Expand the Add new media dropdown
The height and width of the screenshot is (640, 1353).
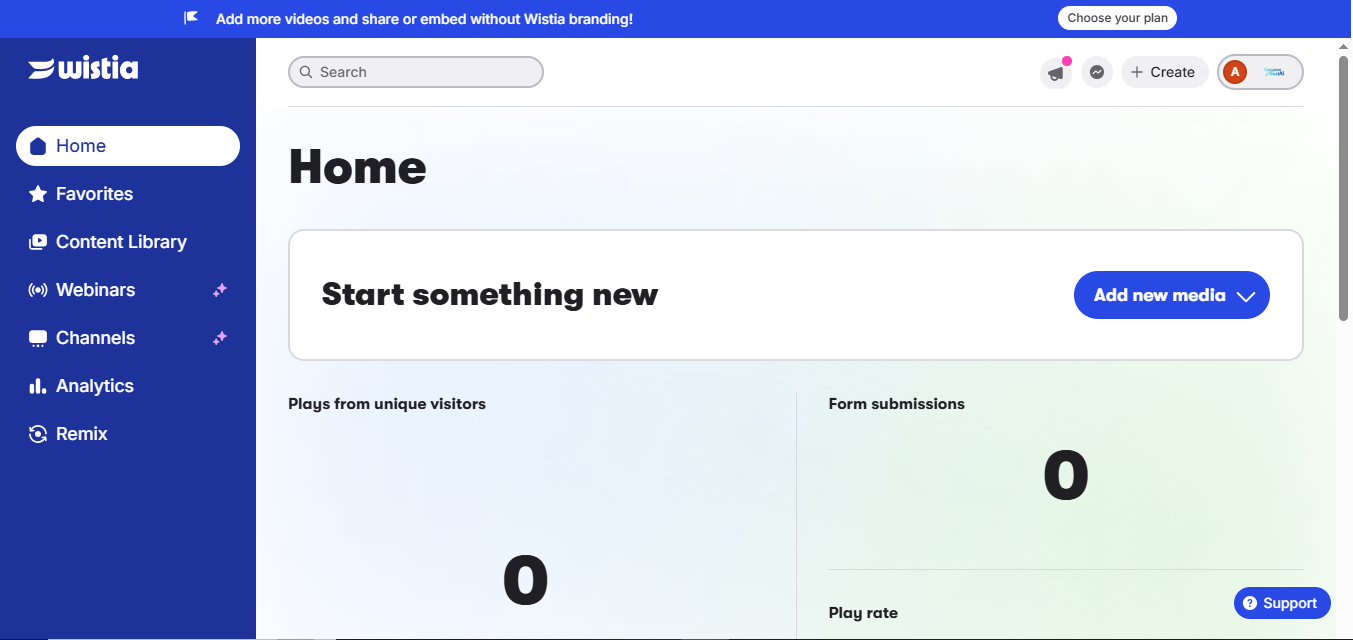click(x=1172, y=295)
